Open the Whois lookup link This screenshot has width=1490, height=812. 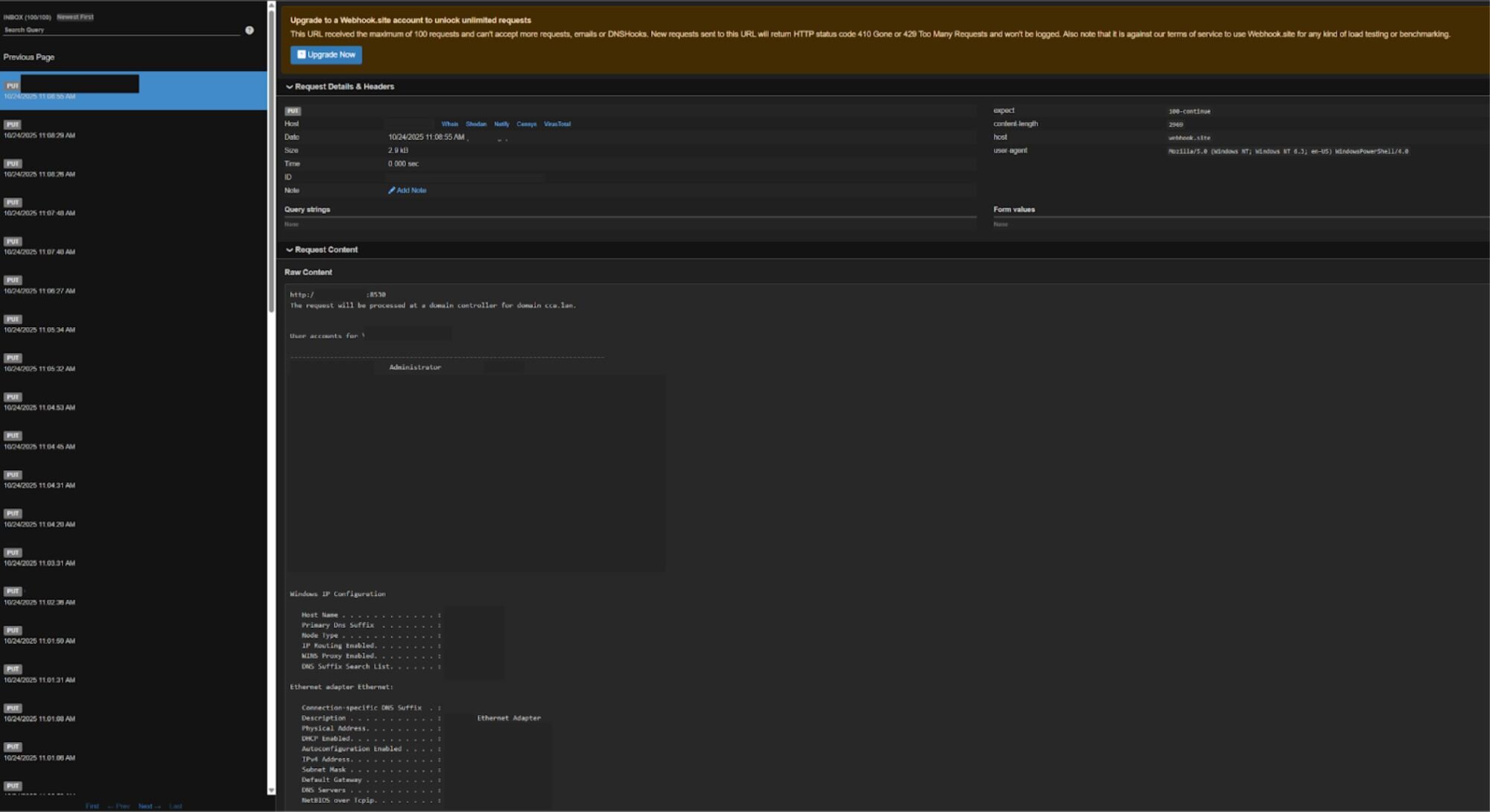coord(449,124)
